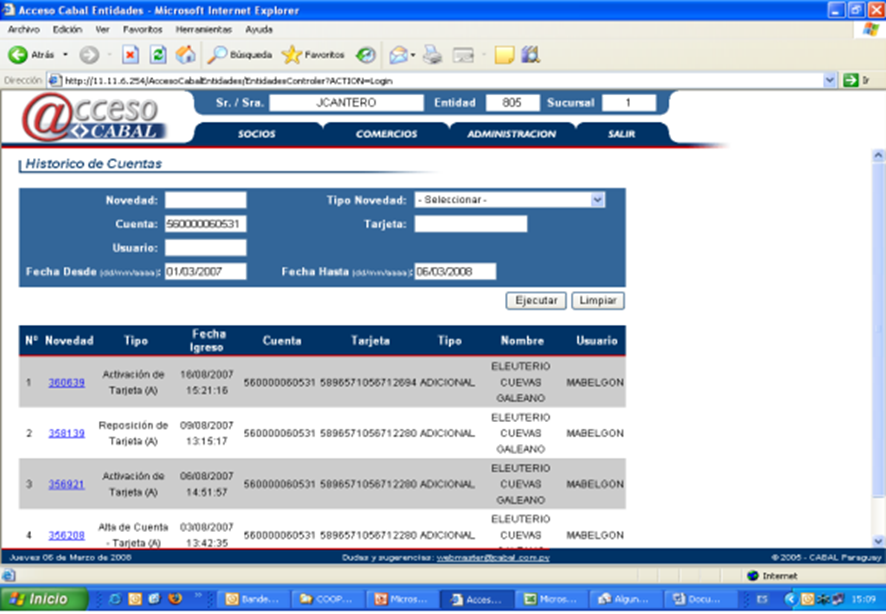This screenshot has height=614, width=886.
Task: Open the Windows Inicio start button
Action: coord(40,599)
